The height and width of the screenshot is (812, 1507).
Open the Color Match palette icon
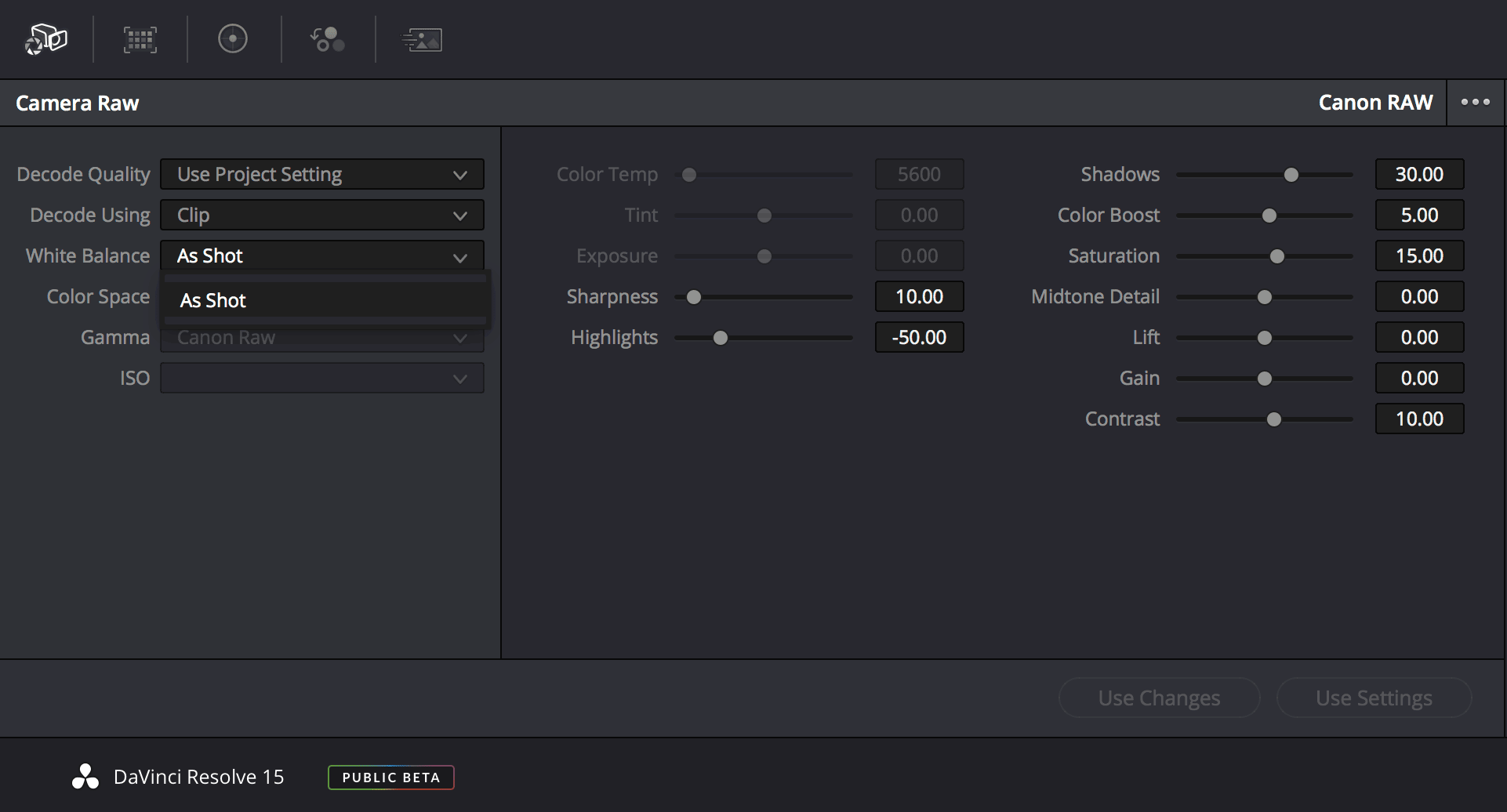coord(140,39)
